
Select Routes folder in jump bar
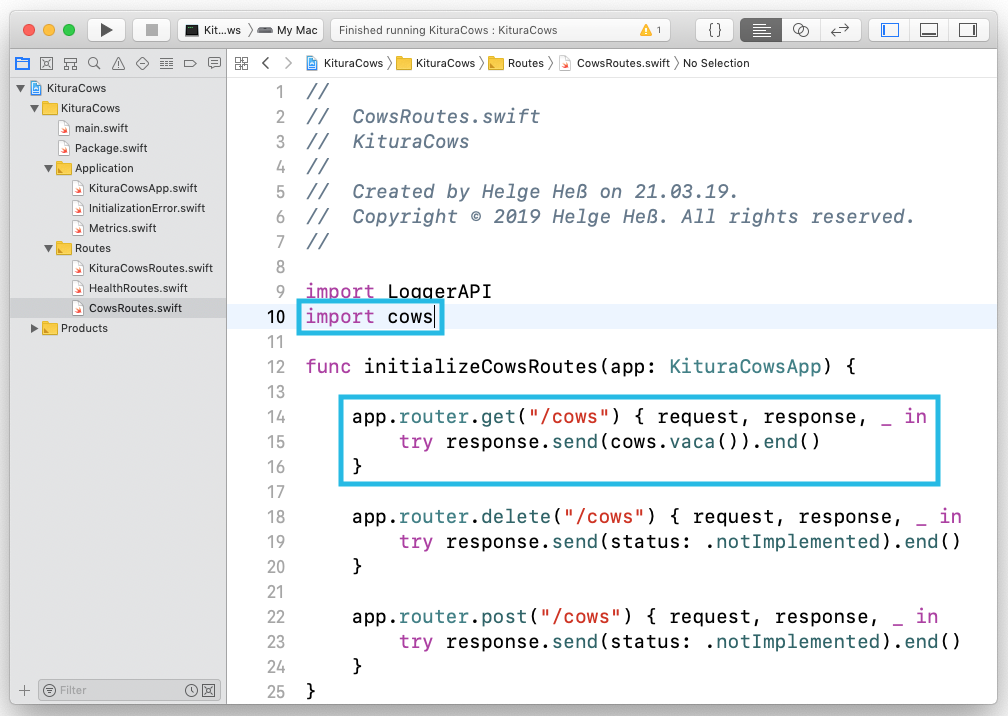[x=516, y=63]
